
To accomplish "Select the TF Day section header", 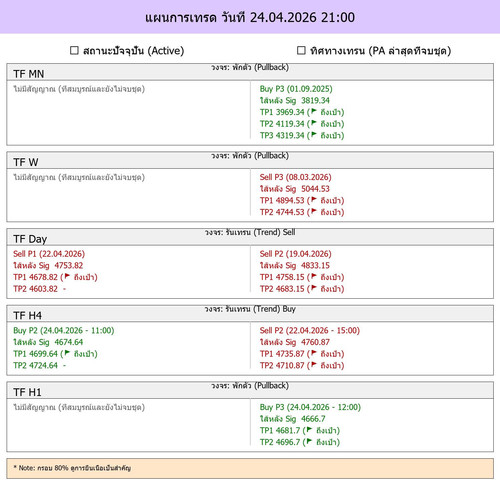I will click(250, 237).
